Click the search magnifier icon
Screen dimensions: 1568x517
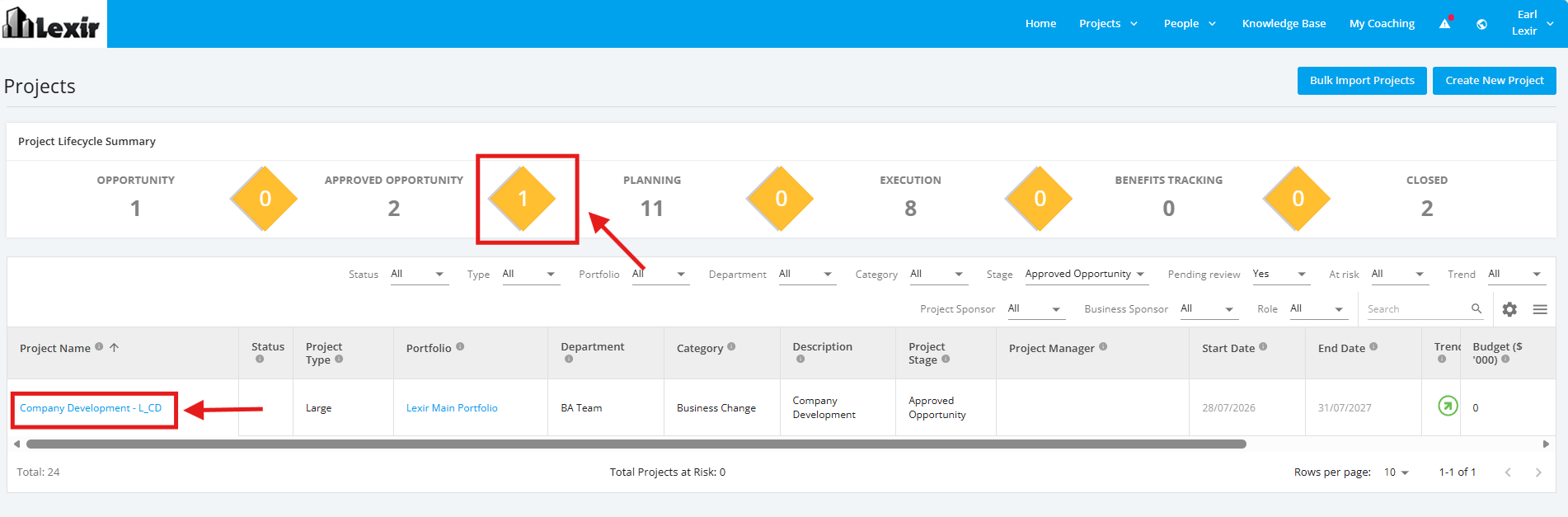(x=1476, y=308)
